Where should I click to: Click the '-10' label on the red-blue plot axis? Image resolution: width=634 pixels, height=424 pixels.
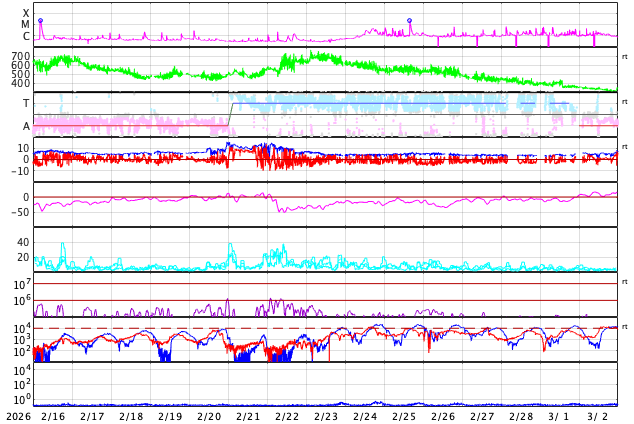(21, 171)
